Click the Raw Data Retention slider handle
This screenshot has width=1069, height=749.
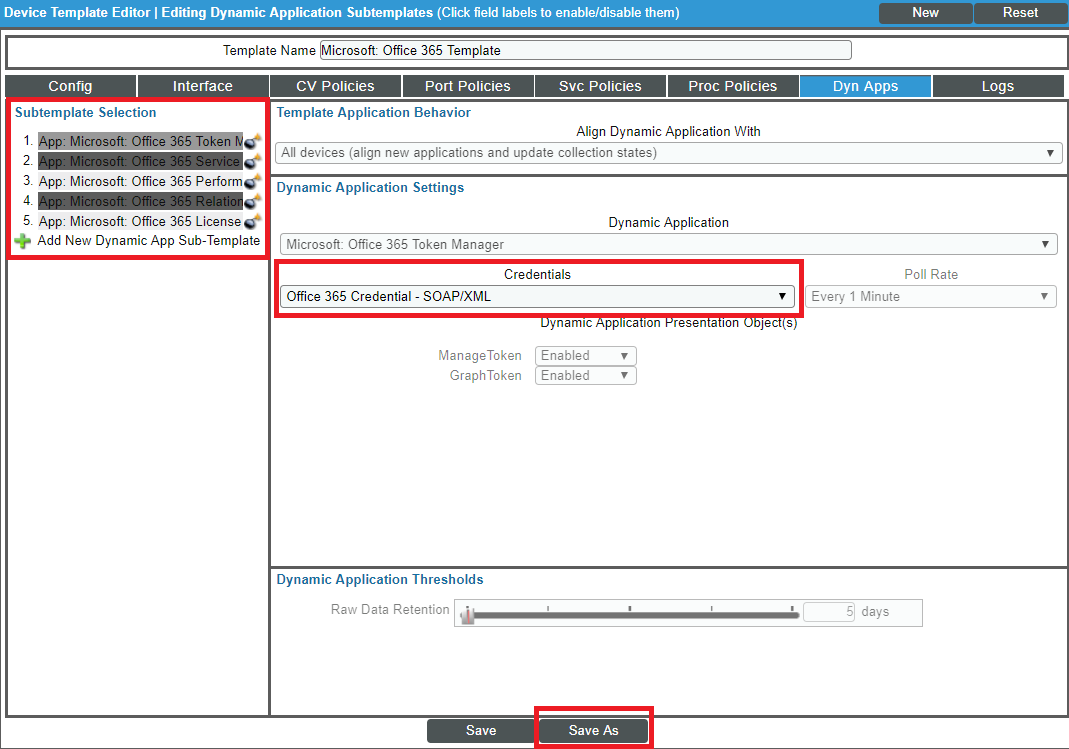467,615
